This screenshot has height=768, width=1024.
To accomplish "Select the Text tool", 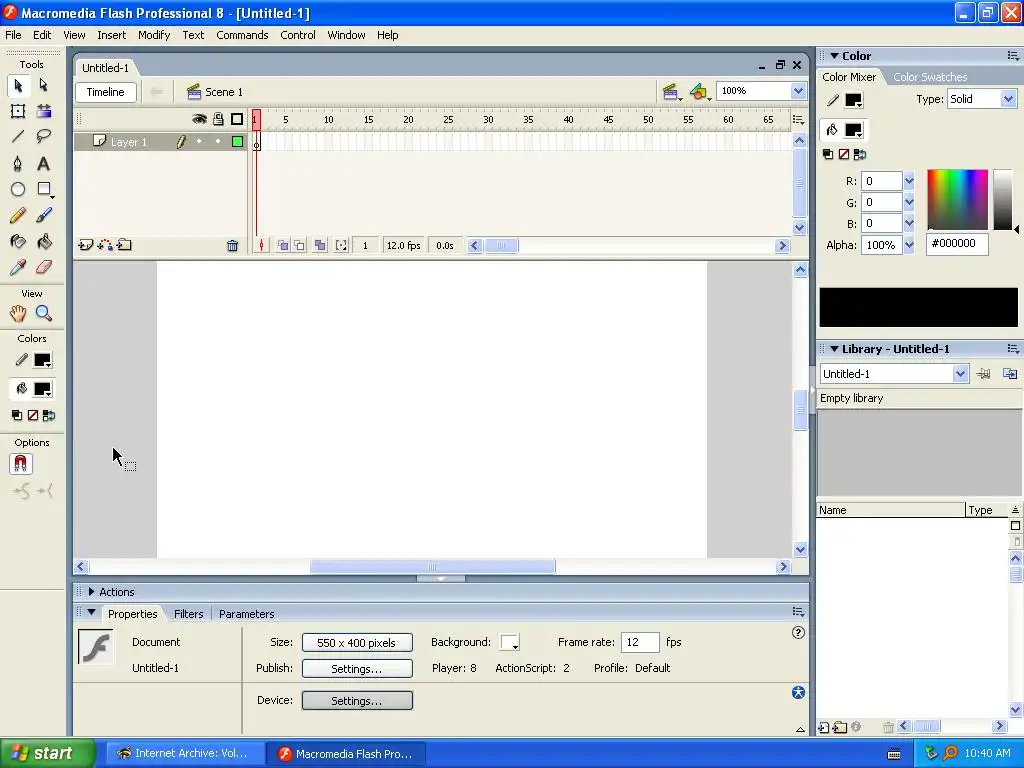I will click(x=43, y=163).
